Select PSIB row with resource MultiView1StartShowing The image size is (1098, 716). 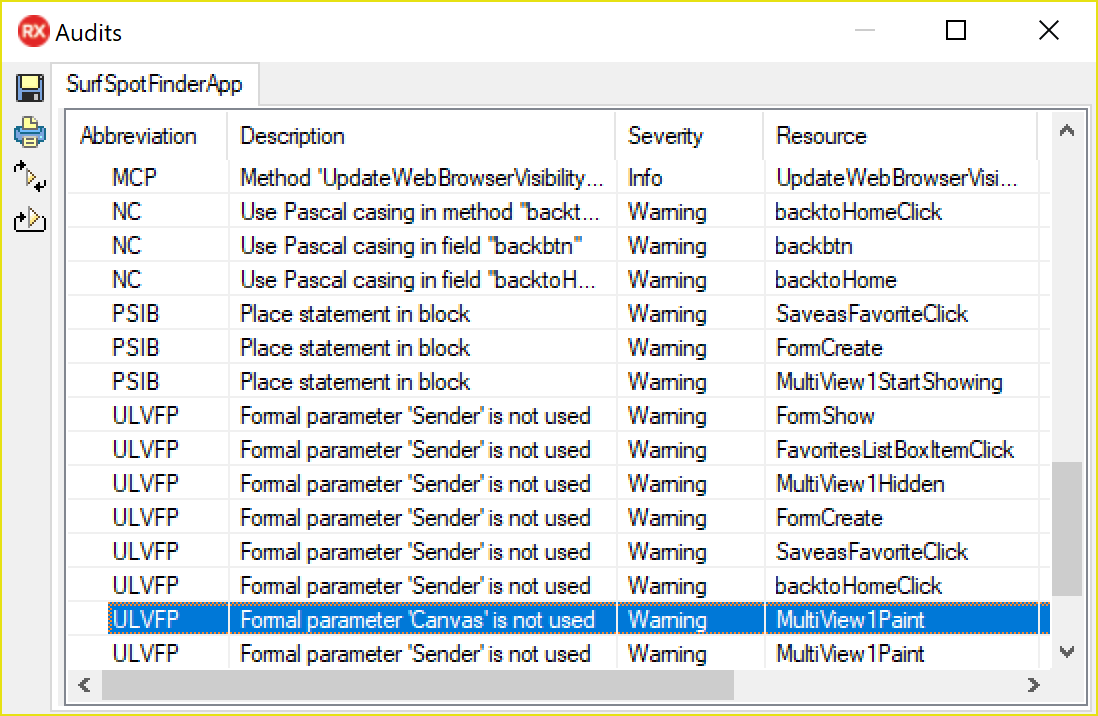click(559, 382)
